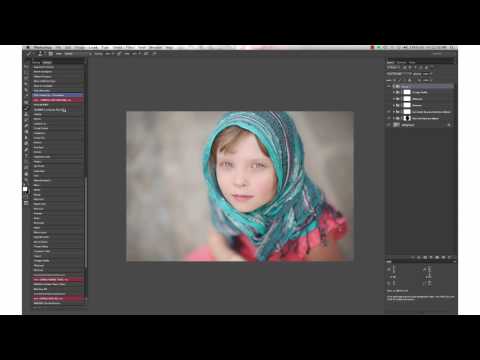
Task: Select the Crop tool
Action: [x=26, y=90]
